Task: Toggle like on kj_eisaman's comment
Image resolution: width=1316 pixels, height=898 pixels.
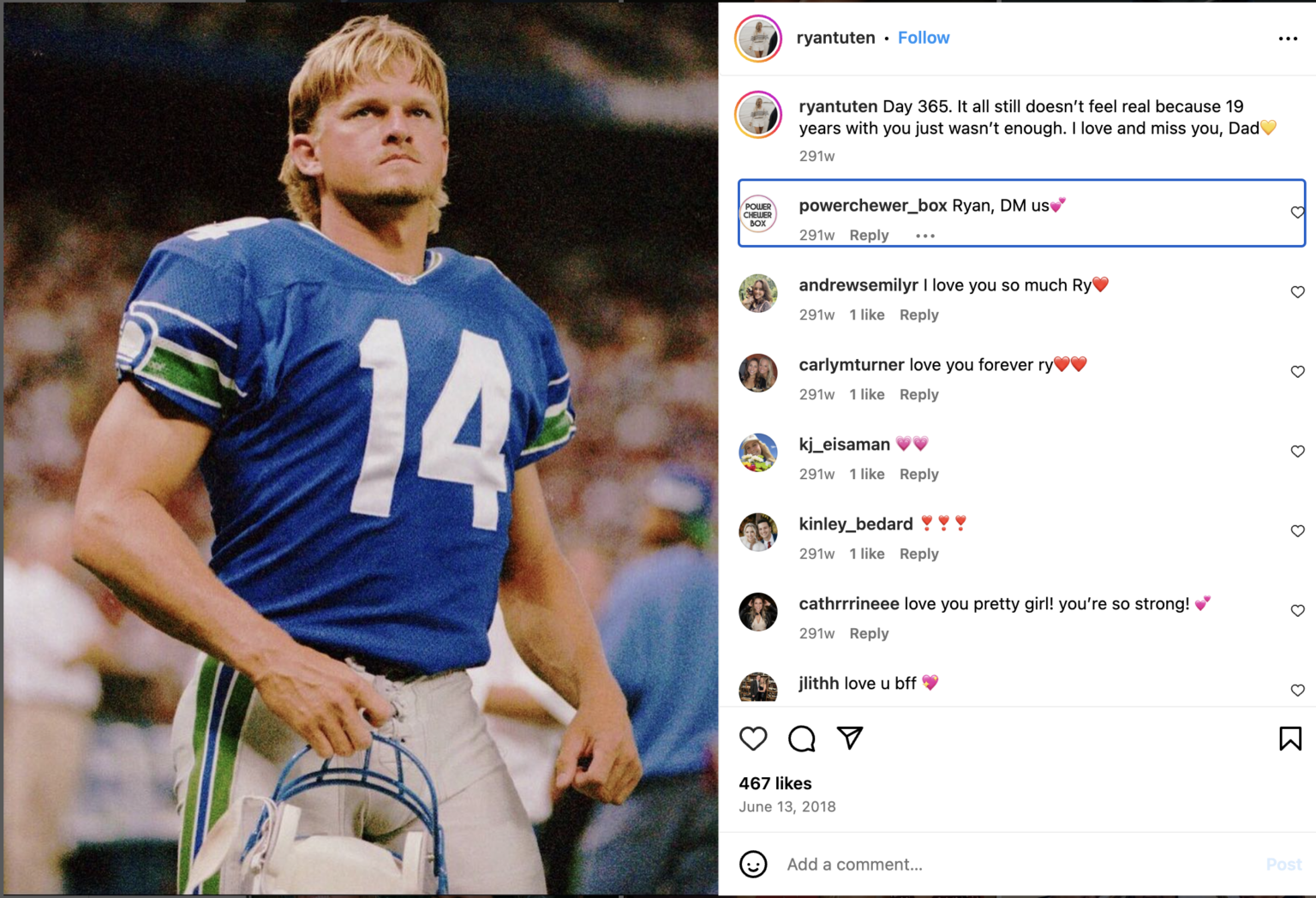Action: point(1296,451)
